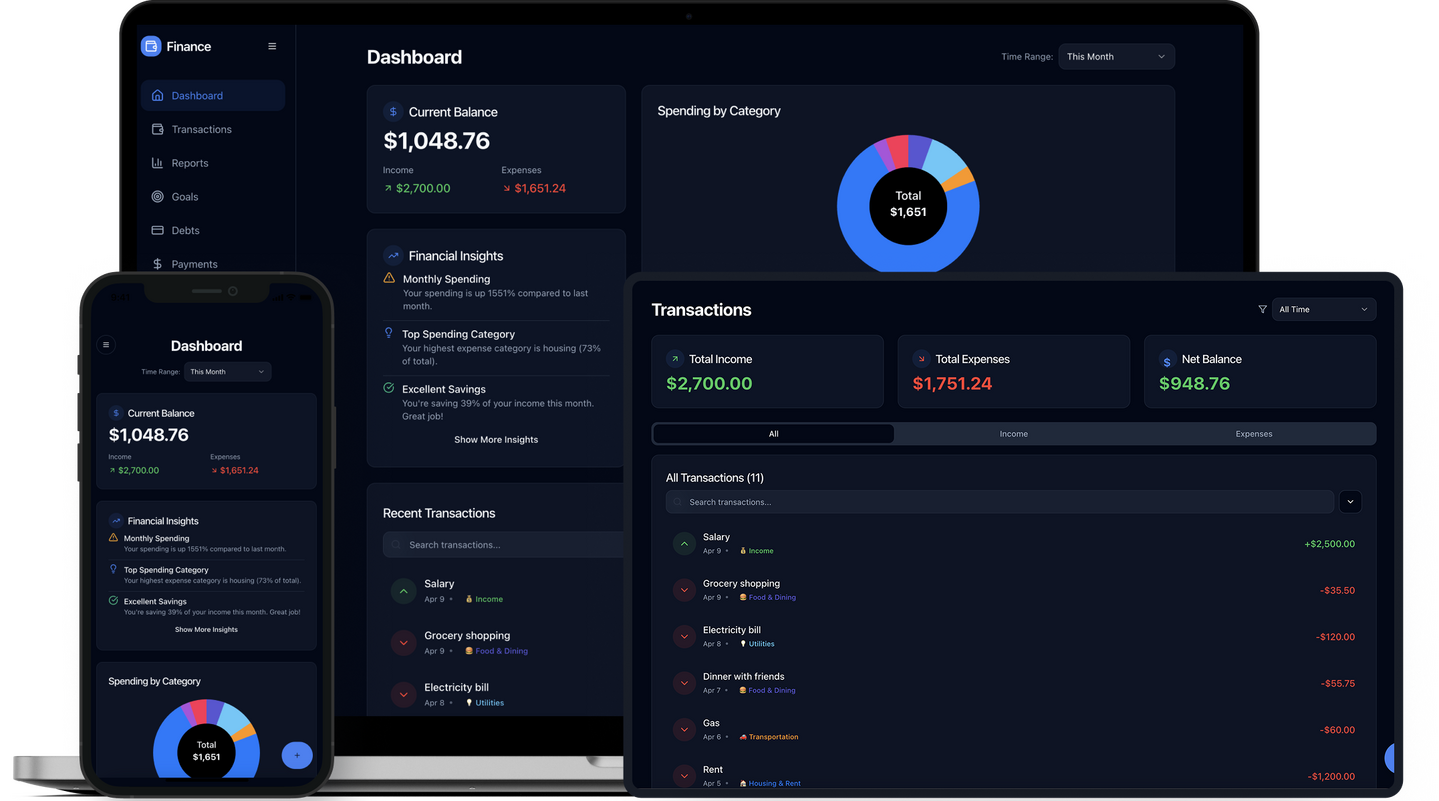This screenshot has height=801, width=1439.
Task: Click the tablet search transactions field
Action: (1000, 502)
